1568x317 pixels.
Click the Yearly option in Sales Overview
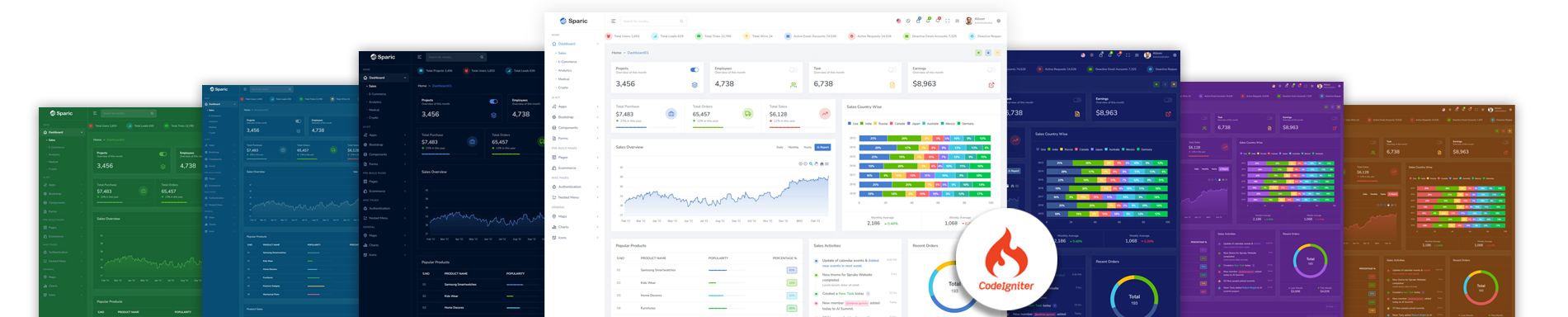[808, 147]
